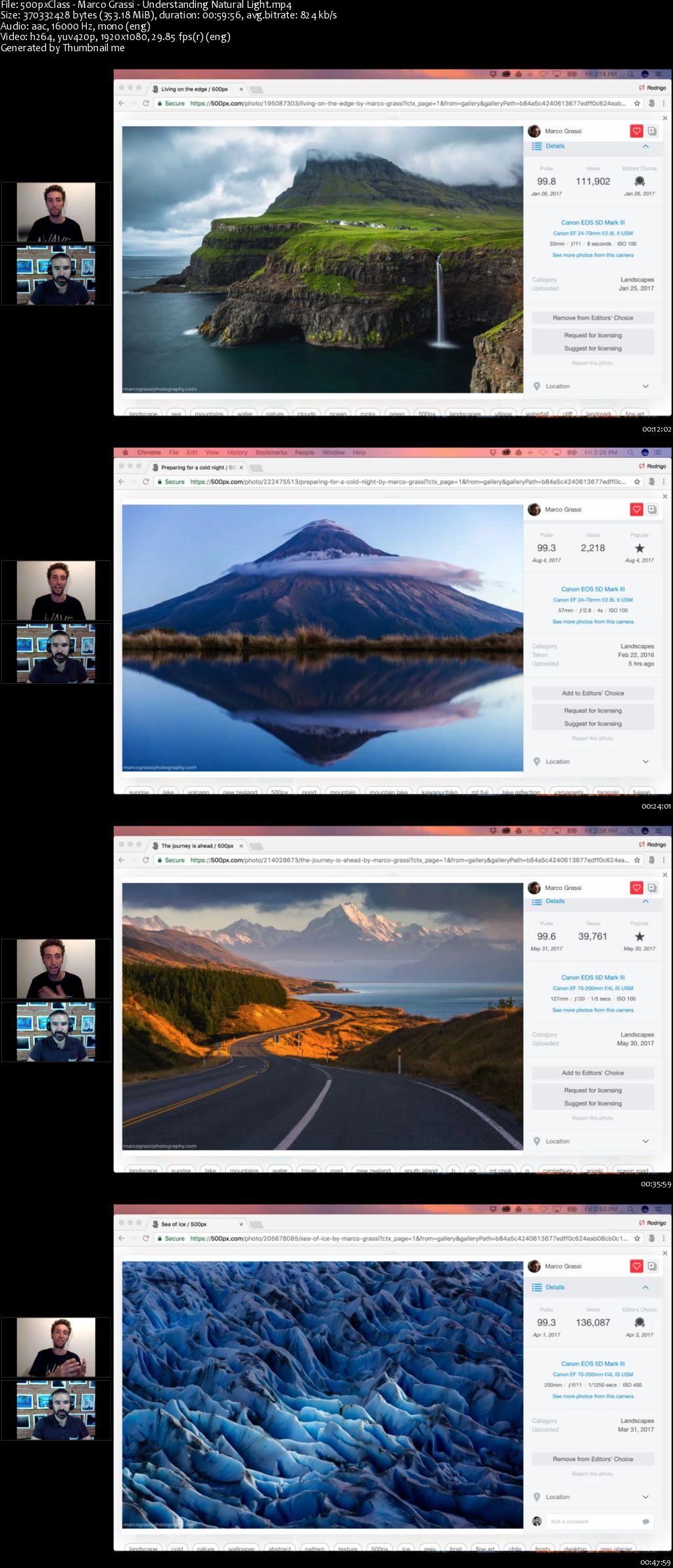Bookmark the 'living-on-the-edge' URL with star icon
The image size is (673, 1568).
(x=637, y=103)
